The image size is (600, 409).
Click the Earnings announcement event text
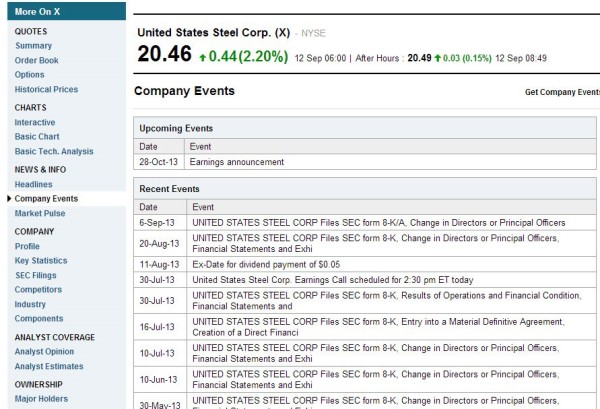(237, 162)
